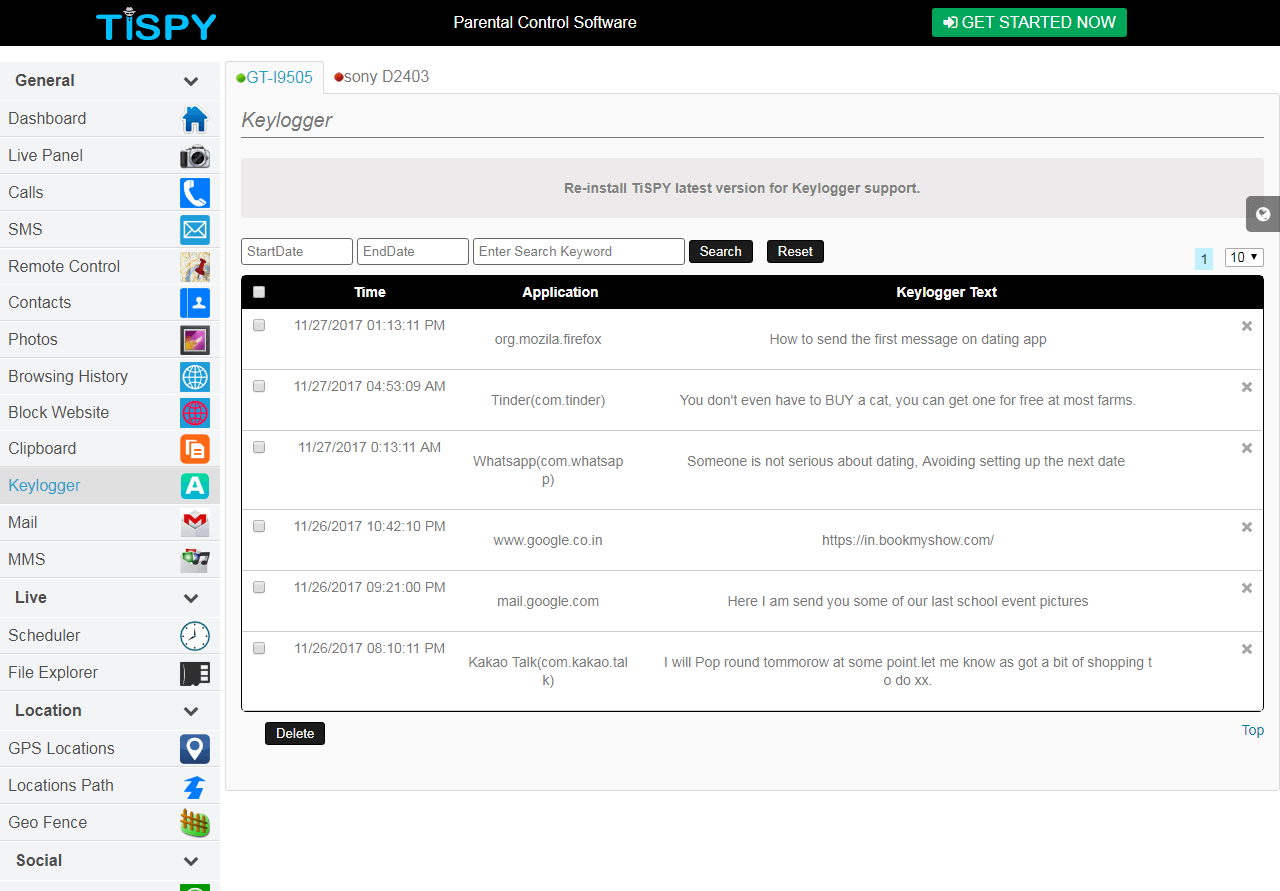
Task: Open Photos using its picture icon
Action: [195, 340]
